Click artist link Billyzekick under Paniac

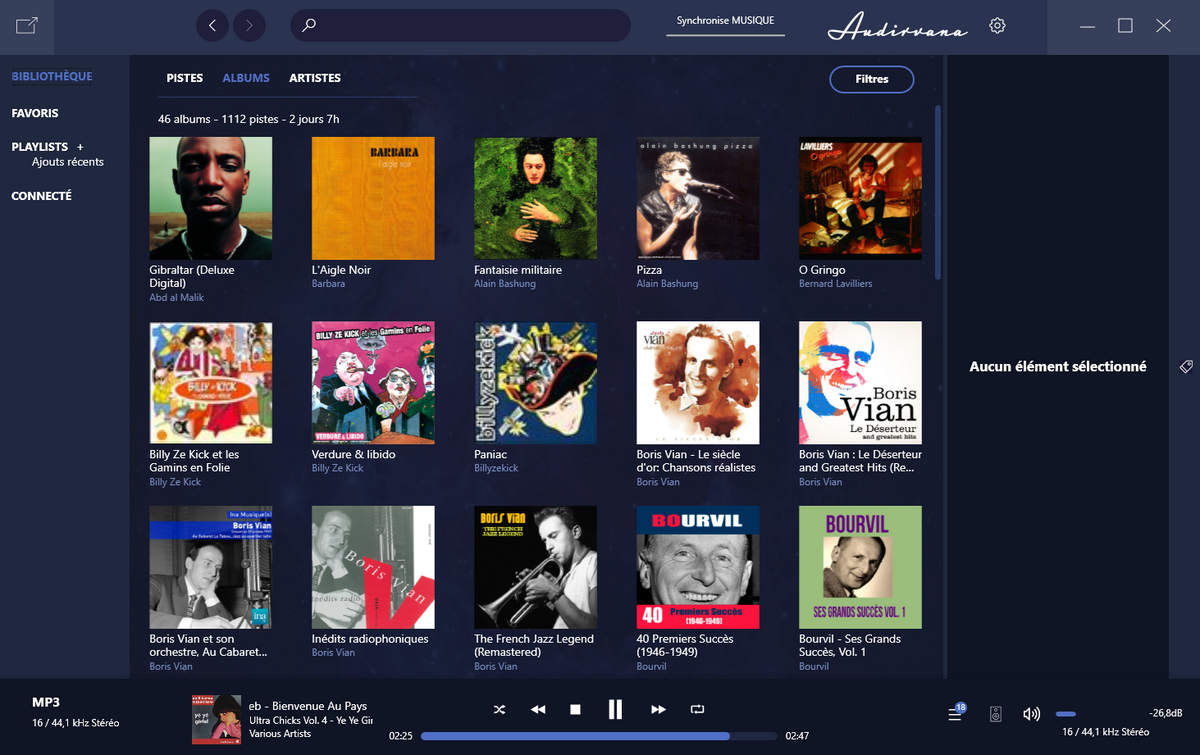point(496,468)
